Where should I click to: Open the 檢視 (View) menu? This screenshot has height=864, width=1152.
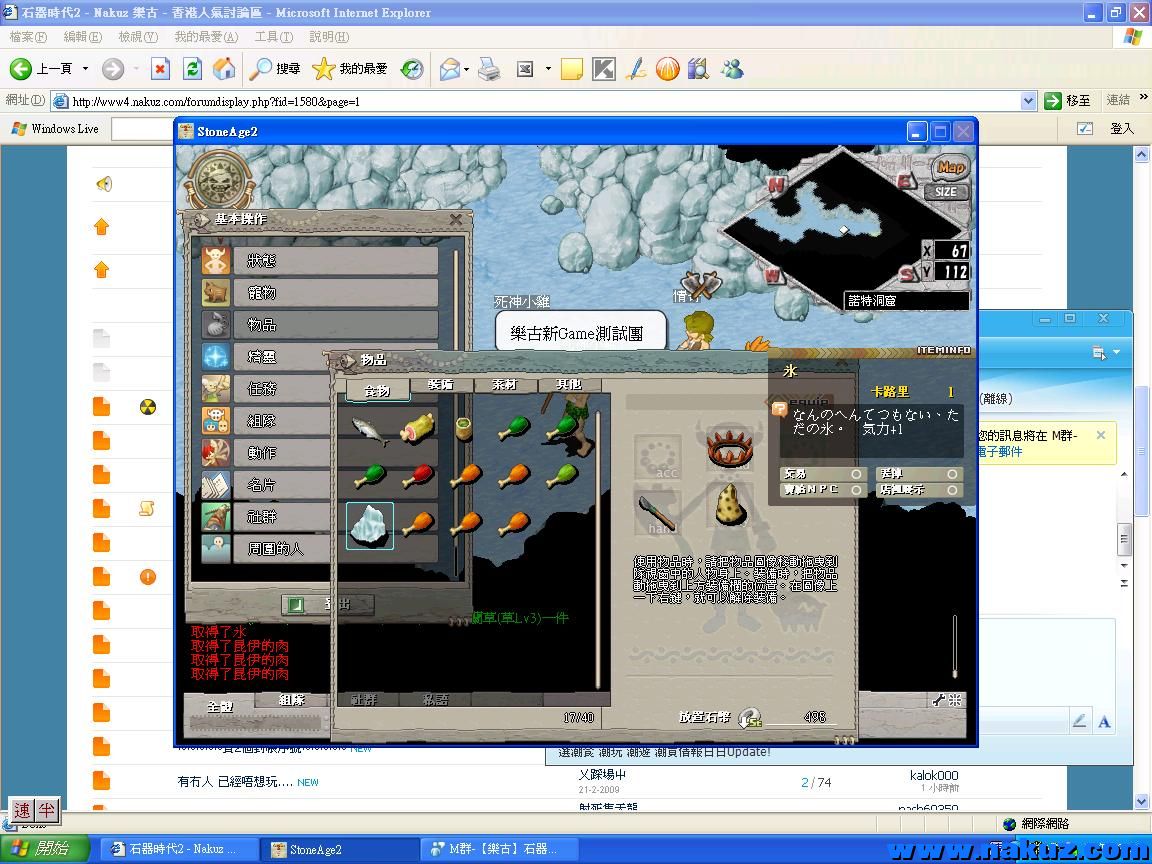click(138, 37)
